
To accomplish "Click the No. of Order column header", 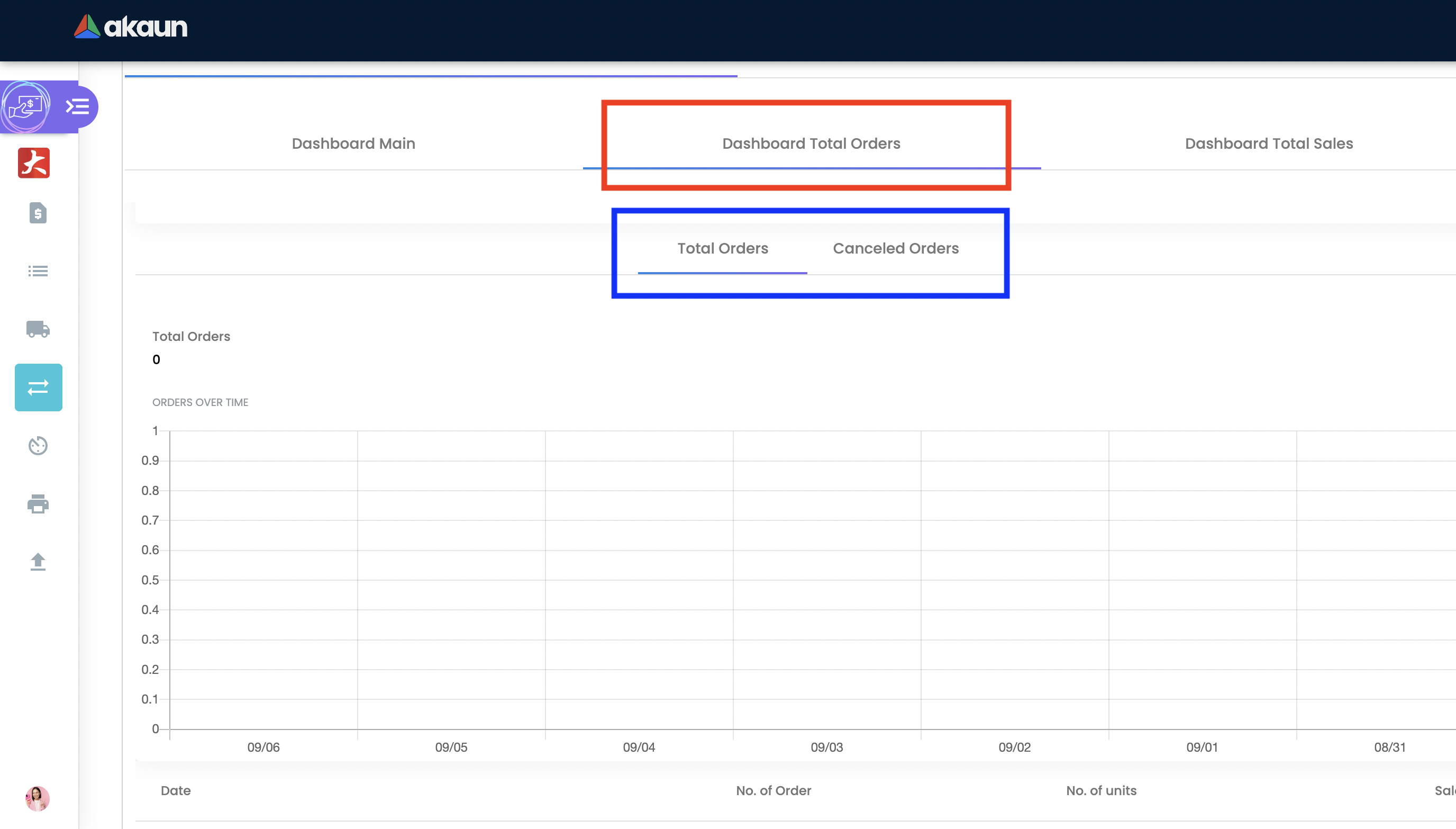I will point(773,790).
